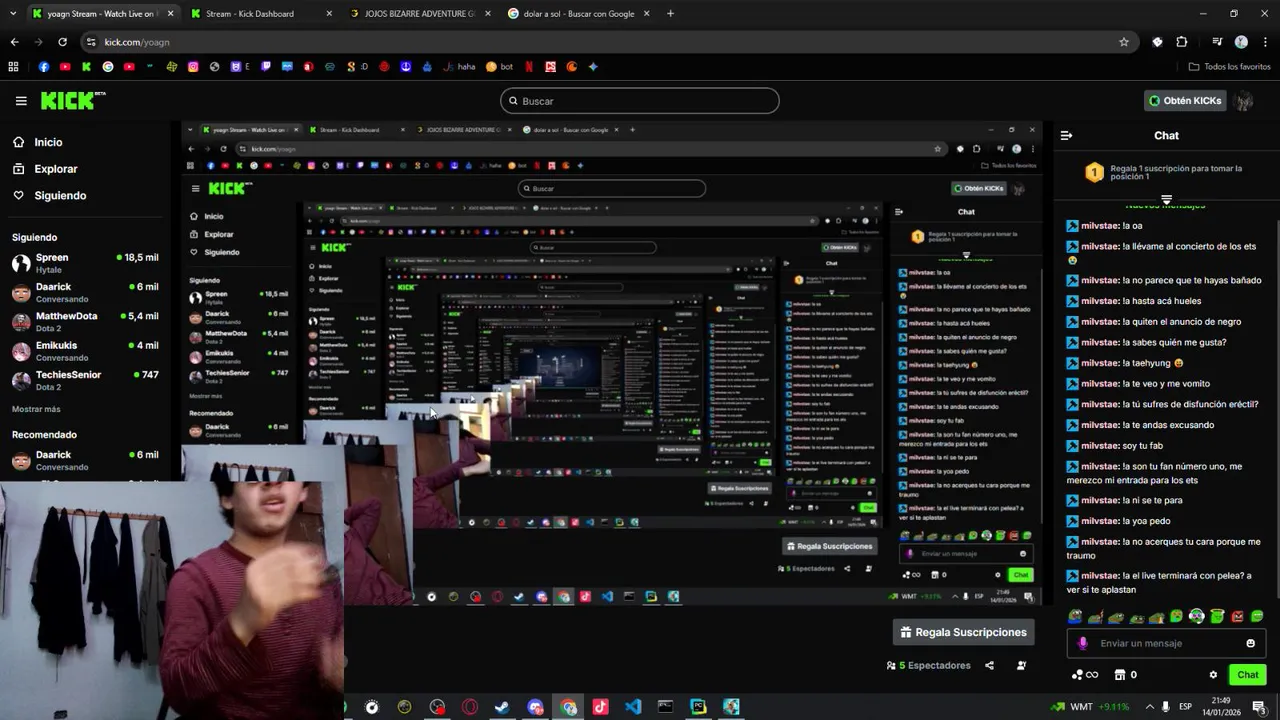The image size is (1280, 720).
Task: Open tab search dropdown arrow
Action: tap(13, 14)
